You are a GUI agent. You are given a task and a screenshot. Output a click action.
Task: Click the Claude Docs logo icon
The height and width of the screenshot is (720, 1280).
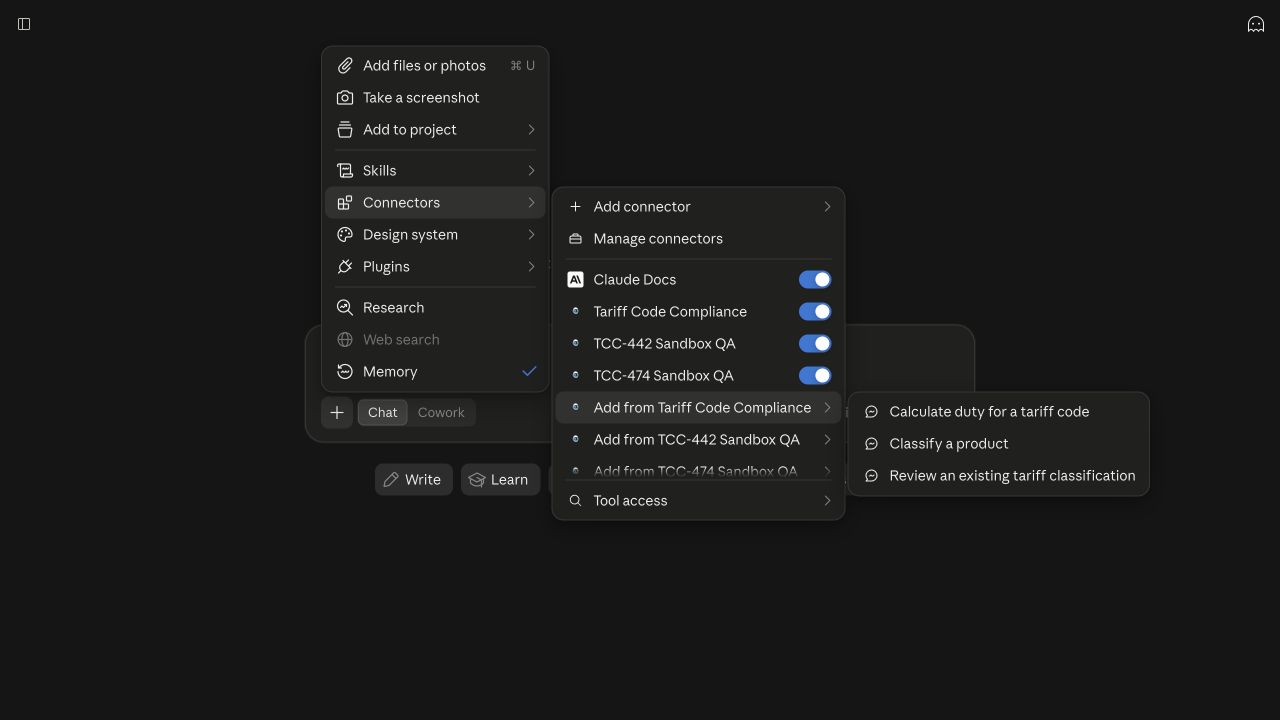click(575, 280)
